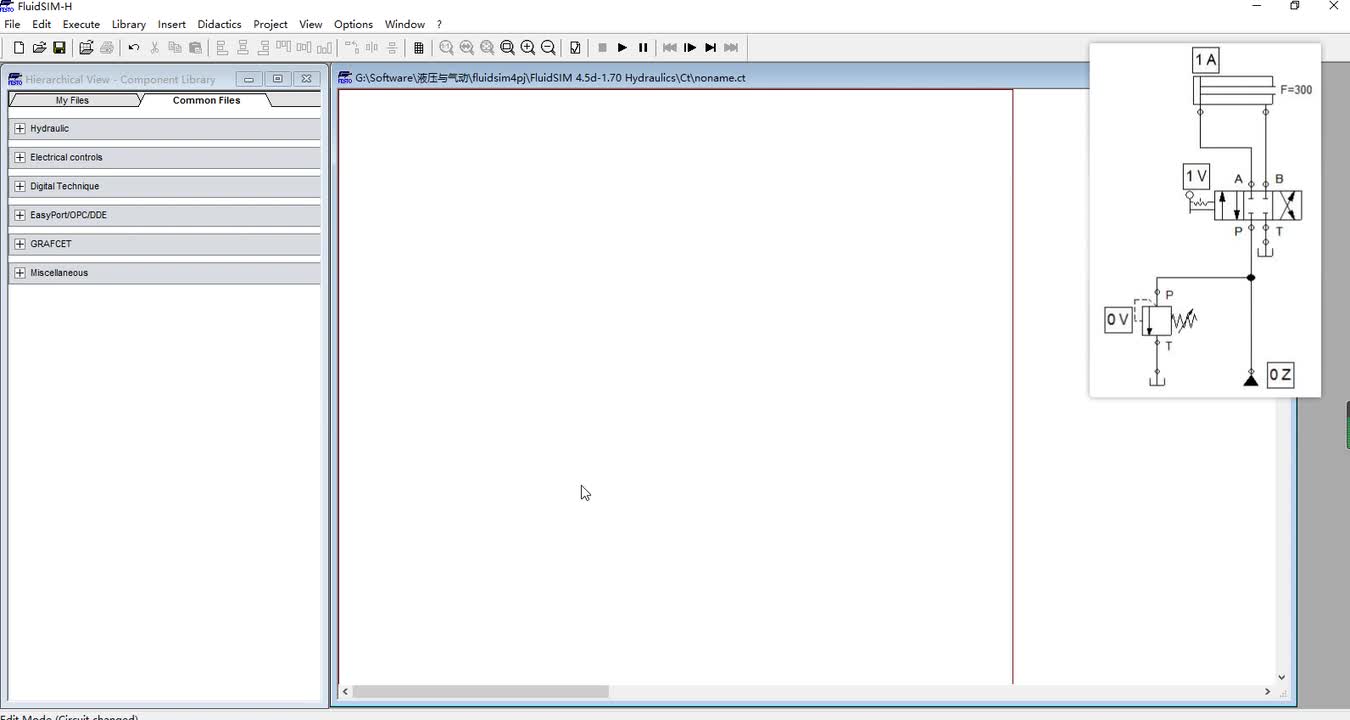Switch to the My Files tab
The width and height of the screenshot is (1350, 720).
[x=73, y=100]
